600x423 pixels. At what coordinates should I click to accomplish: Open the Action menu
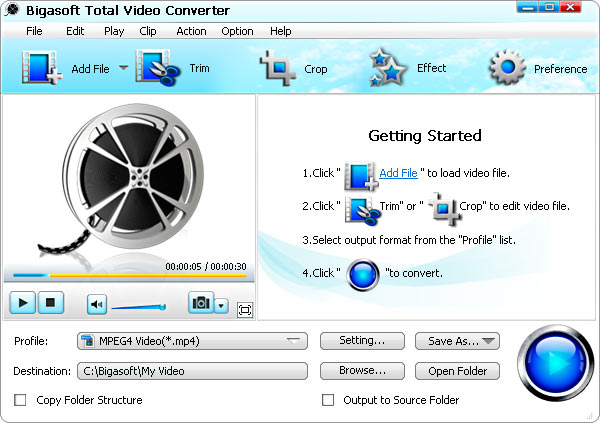click(x=191, y=31)
